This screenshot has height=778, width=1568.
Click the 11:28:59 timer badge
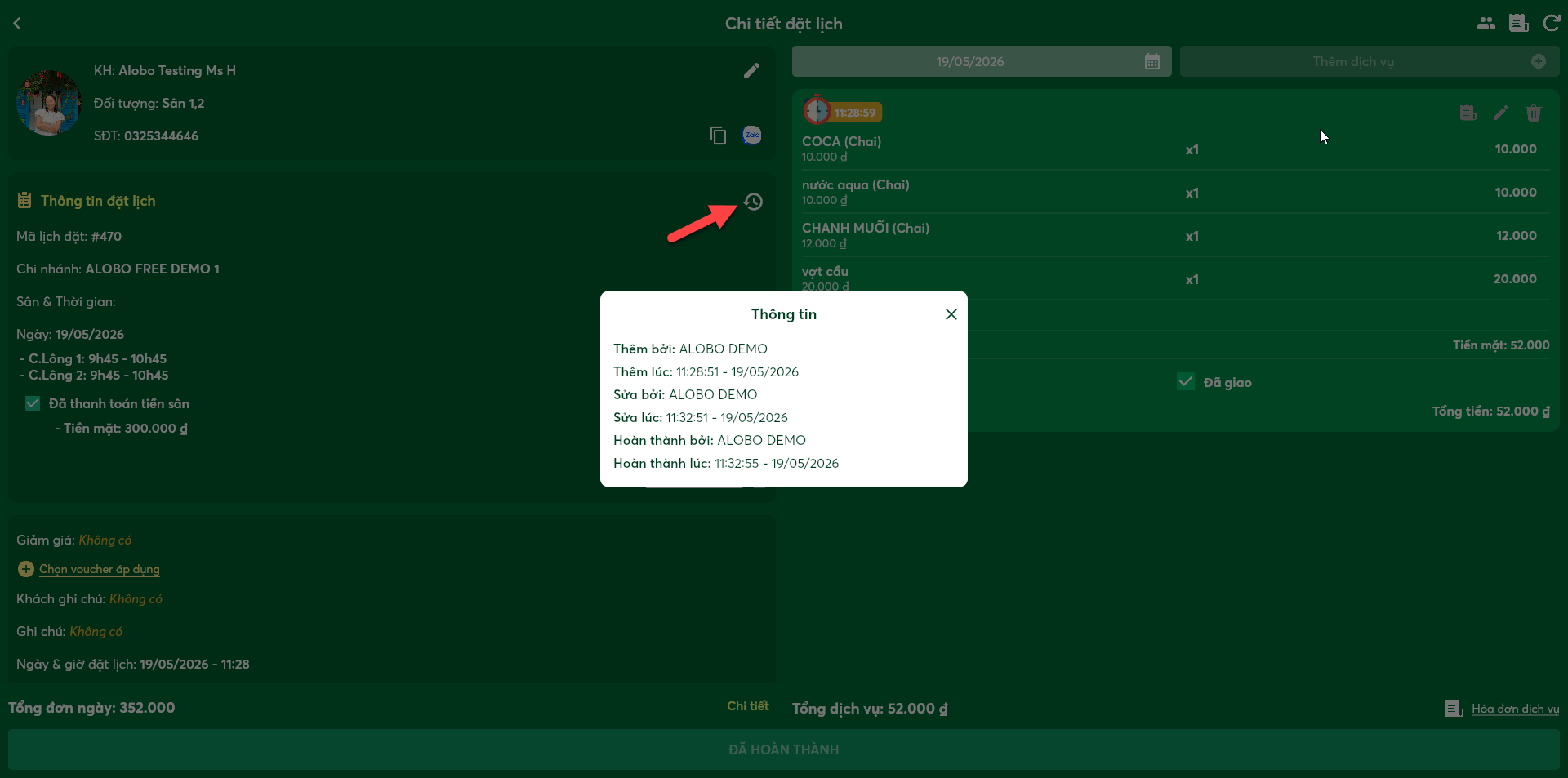(842, 112)
